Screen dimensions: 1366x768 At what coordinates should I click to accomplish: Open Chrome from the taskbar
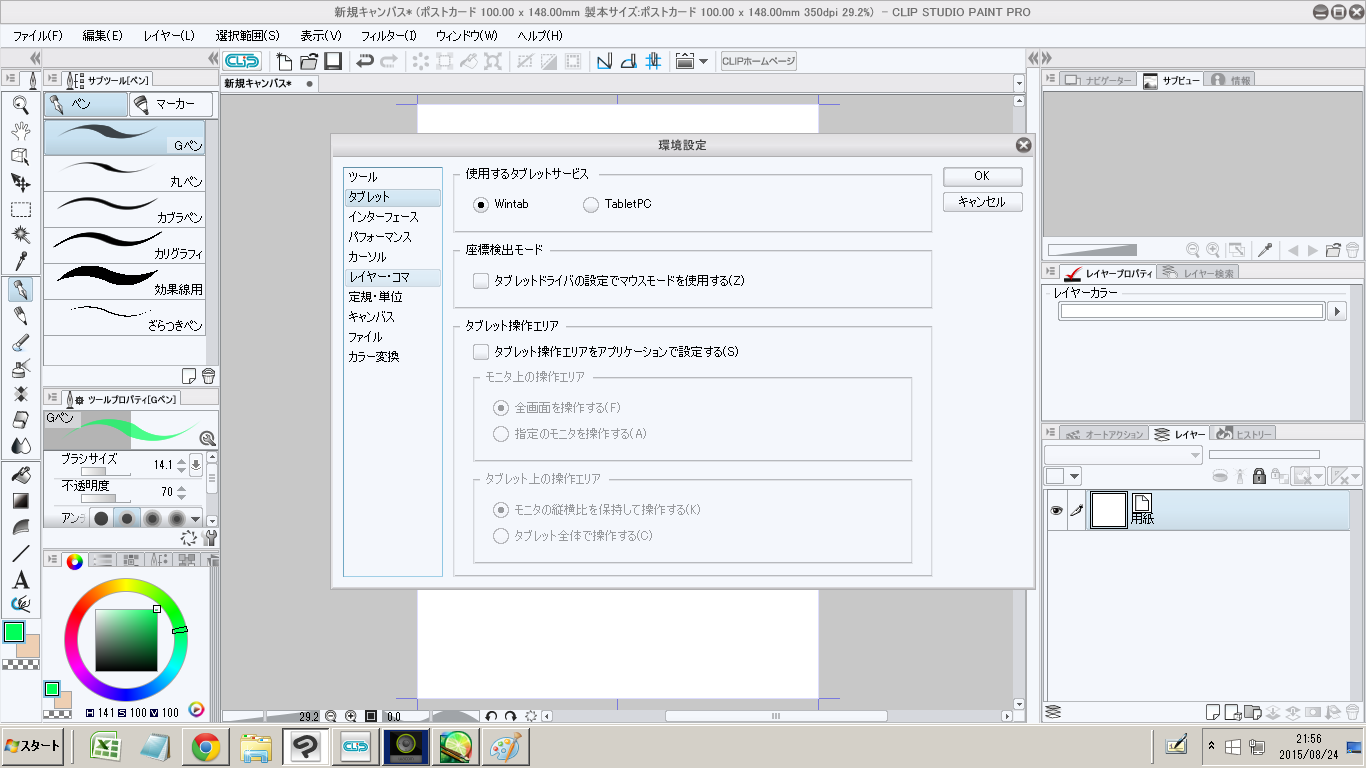coord(206,746)
